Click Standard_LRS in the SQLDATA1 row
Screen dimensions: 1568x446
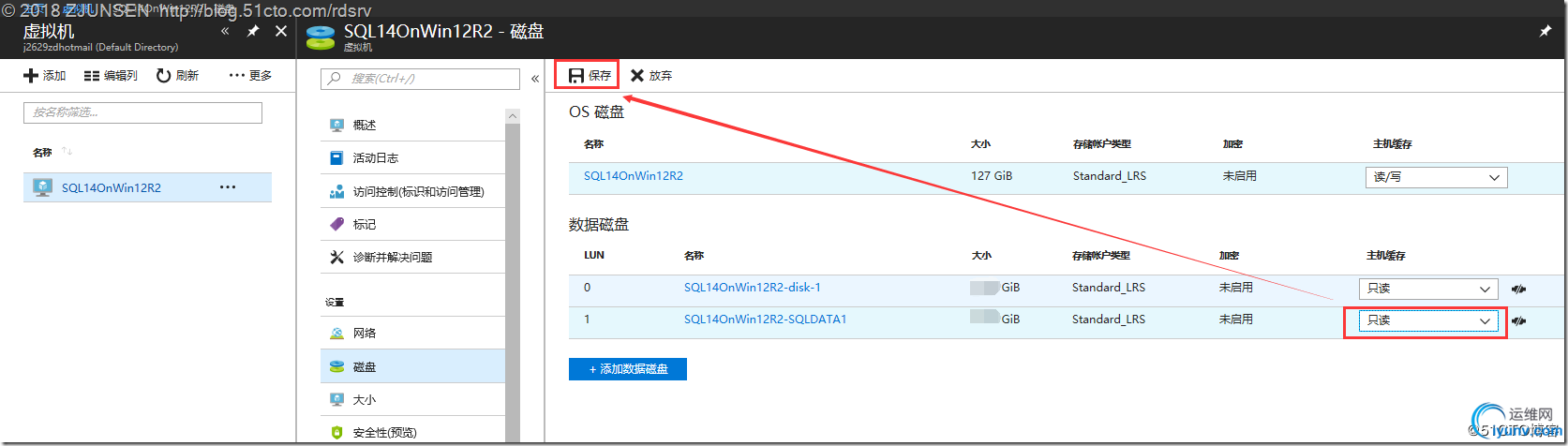(1109, 319)
